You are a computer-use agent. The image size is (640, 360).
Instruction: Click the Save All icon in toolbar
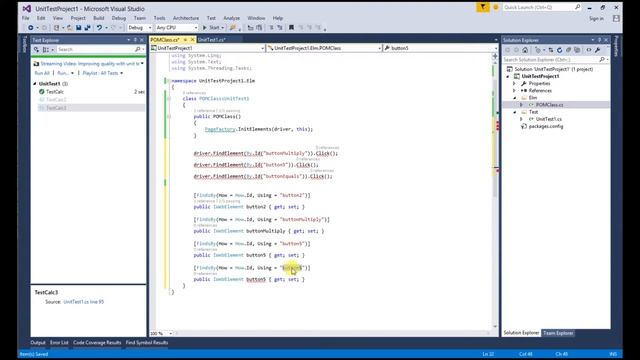pos(87,28)
